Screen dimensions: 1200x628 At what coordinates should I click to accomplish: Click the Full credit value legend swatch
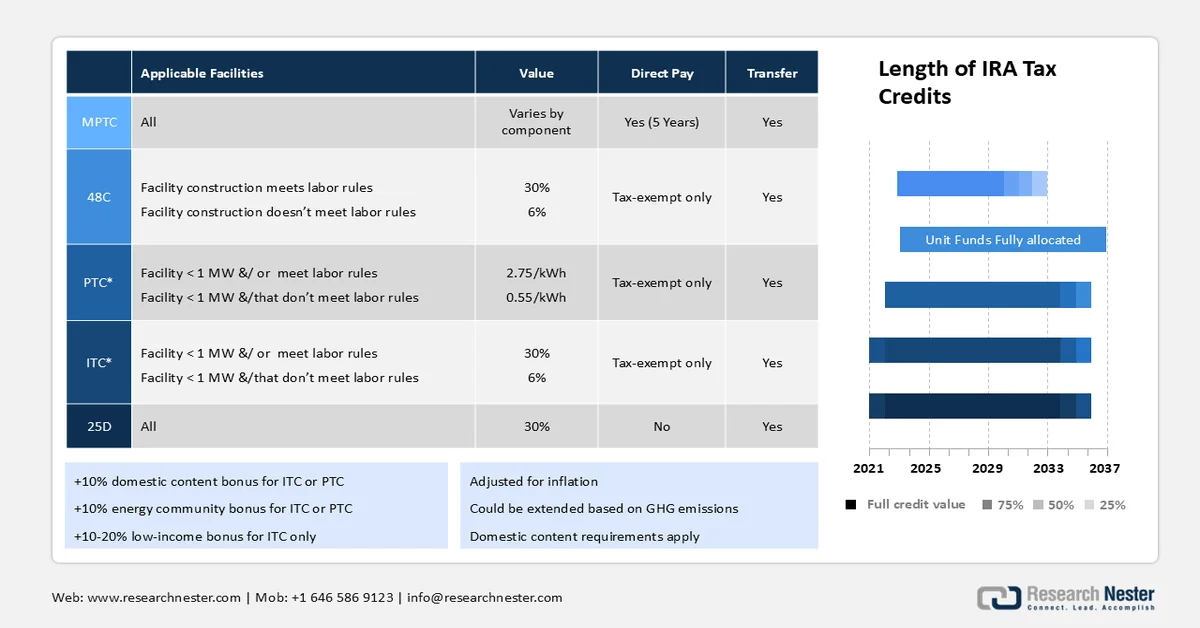click(x=850, y=505)
